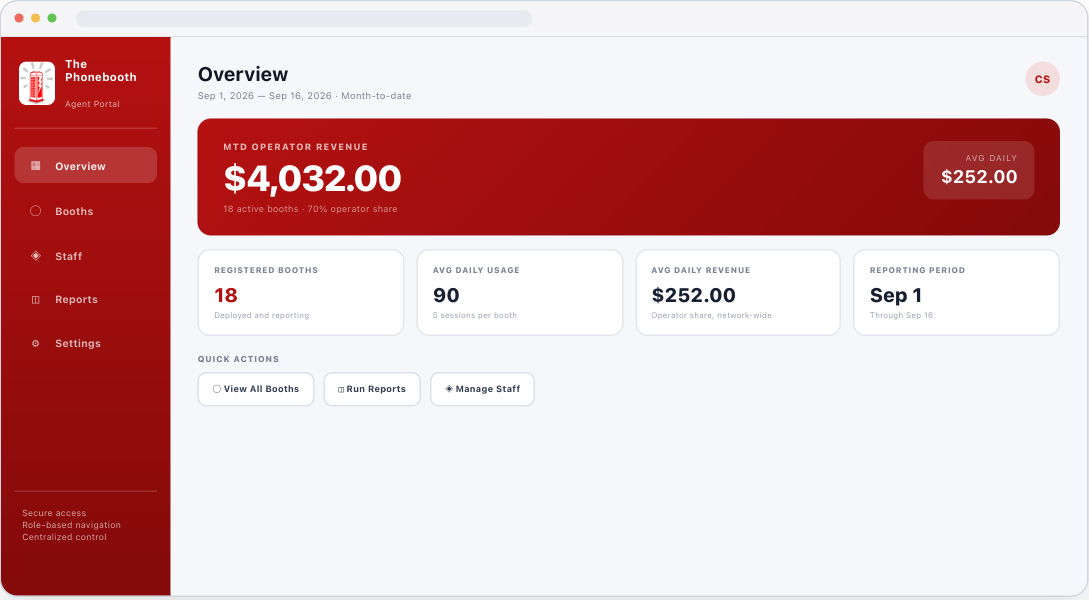This screenshot has width=1089, height=600.
Task: Click the diamond icon on Manage Staff
Action: [x=449, y=389]
